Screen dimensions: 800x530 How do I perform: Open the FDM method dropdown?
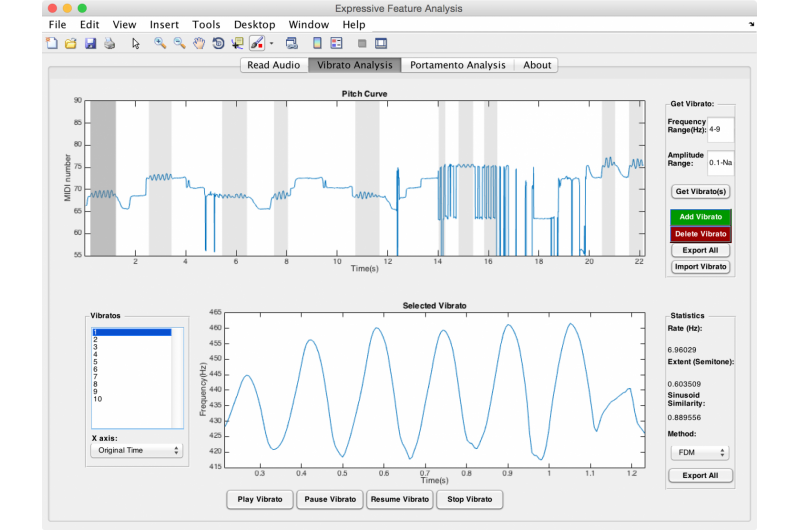(699, 452)
